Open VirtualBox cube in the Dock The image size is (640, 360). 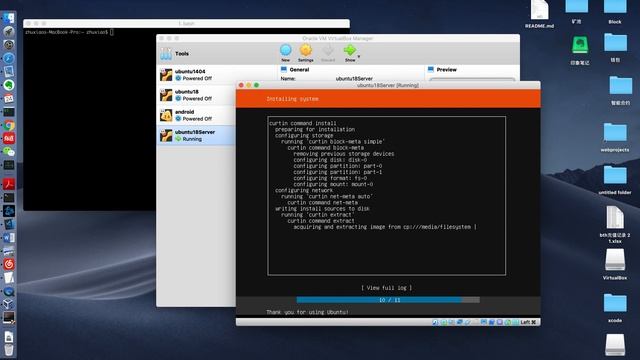pyautogui.click(x=9, y=304)
